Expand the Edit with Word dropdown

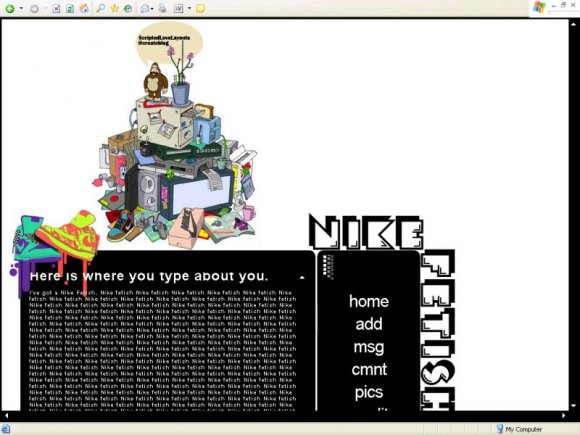pos(189,8)
